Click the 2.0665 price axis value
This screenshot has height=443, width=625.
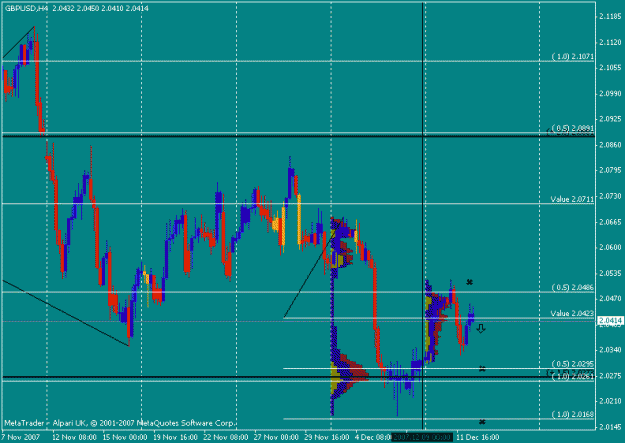(610, 222)
